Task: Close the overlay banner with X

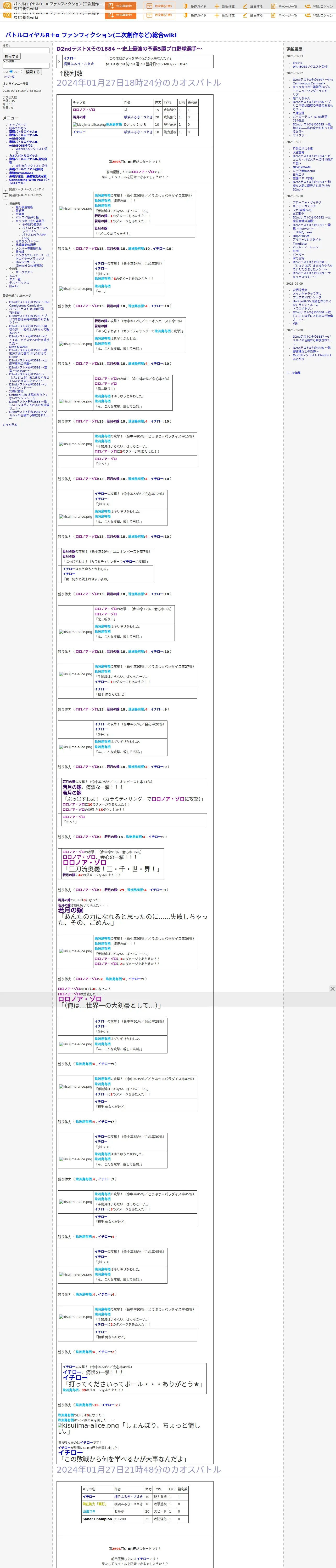Action: pos(332,989)
